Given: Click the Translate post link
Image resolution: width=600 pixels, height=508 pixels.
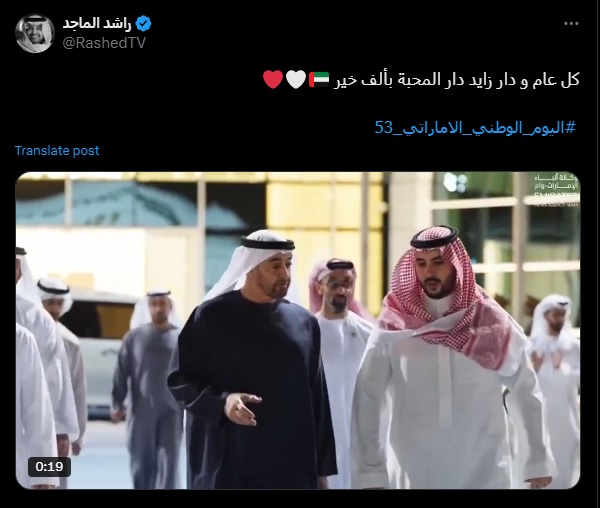Looking at the screenshot, I should [x=57, y=150].
